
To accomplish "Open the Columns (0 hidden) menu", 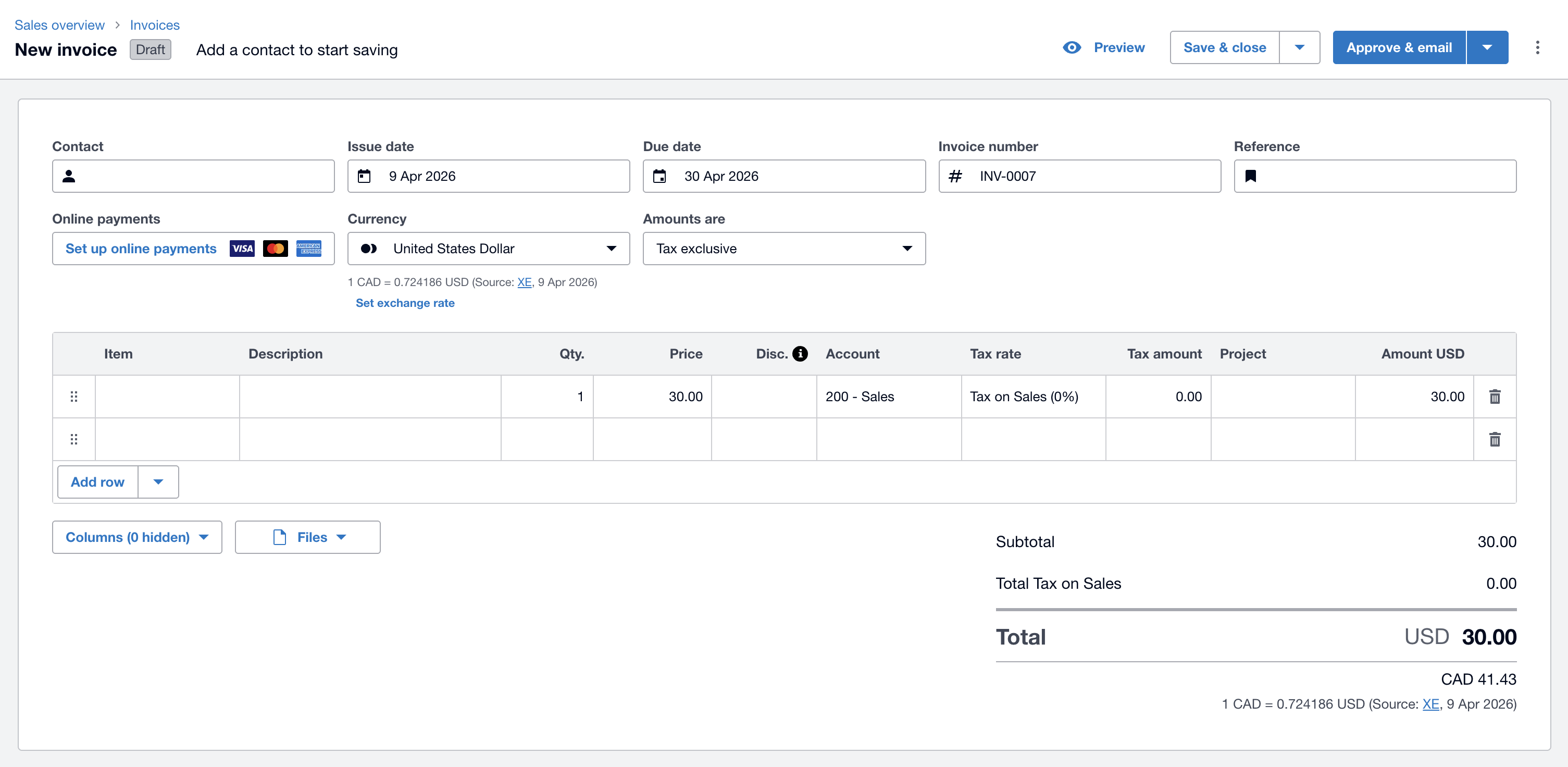I will click(x=136, y=537).
